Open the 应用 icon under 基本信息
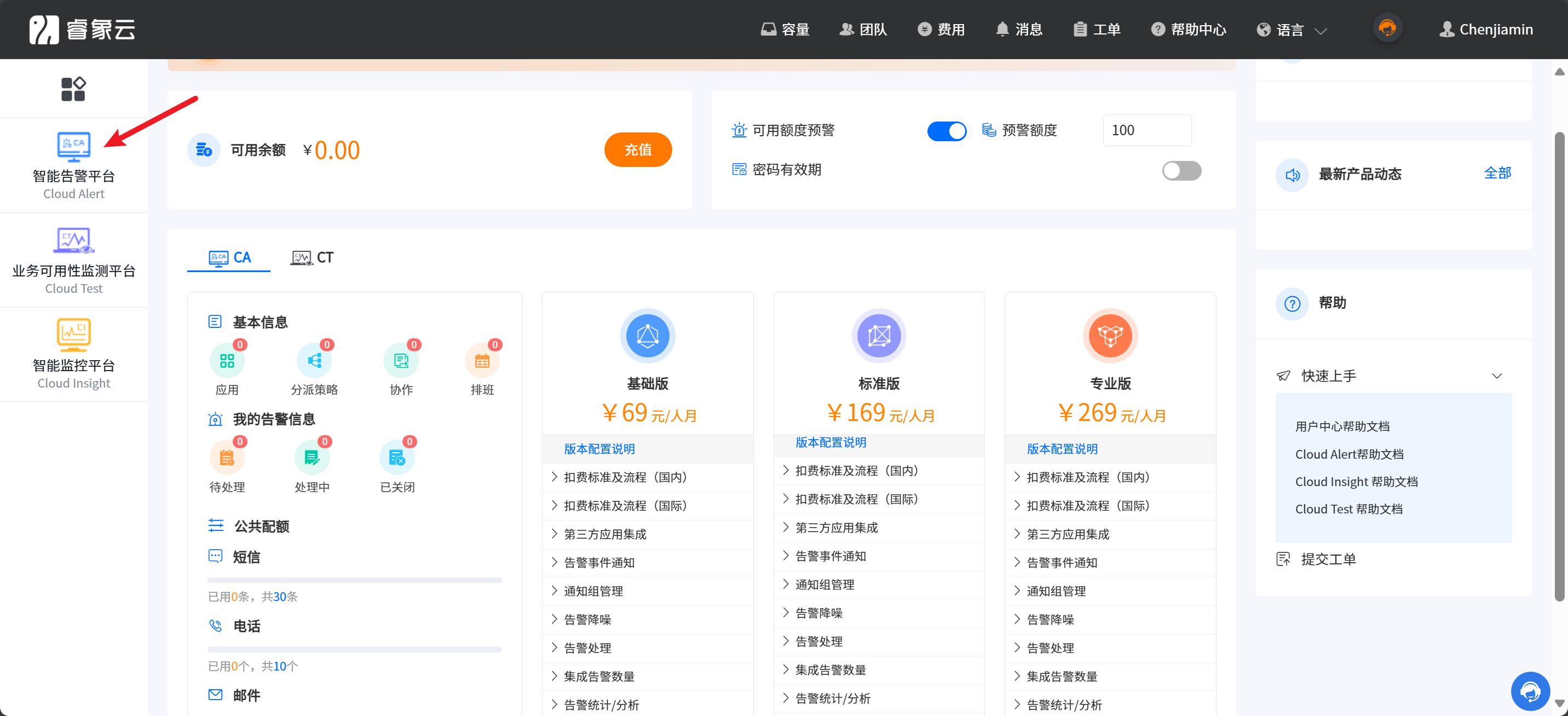Image resolution: width=1568 pixels, height=716 pixels. tap(227, 361)
